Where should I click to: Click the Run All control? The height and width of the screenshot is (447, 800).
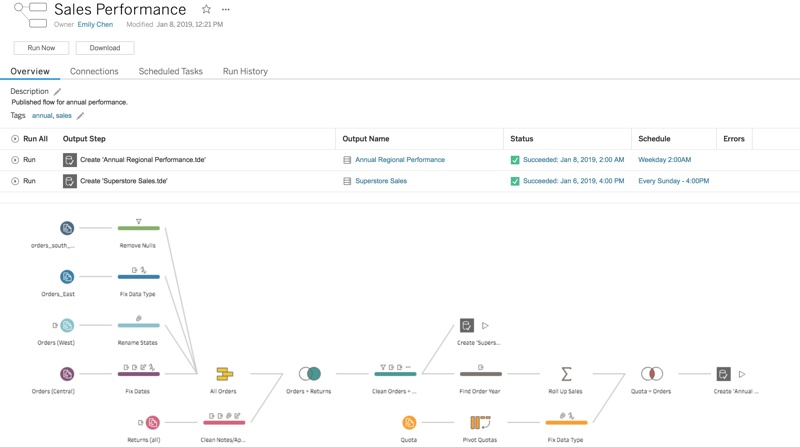[29, 139]
